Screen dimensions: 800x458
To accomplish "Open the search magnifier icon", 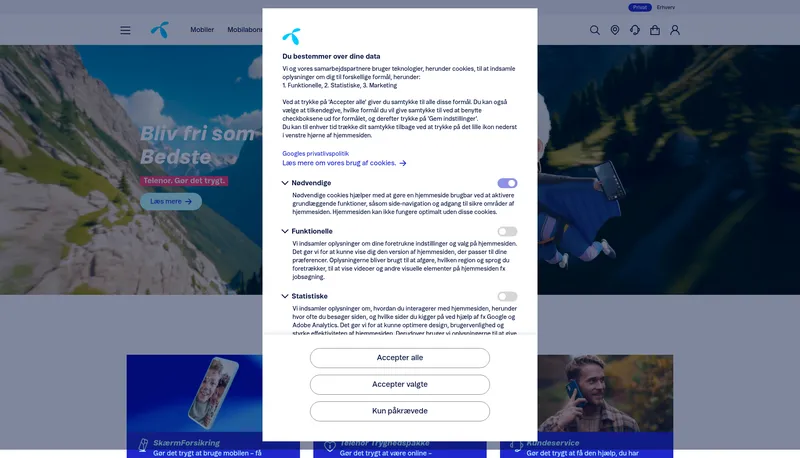I will 594,30.
